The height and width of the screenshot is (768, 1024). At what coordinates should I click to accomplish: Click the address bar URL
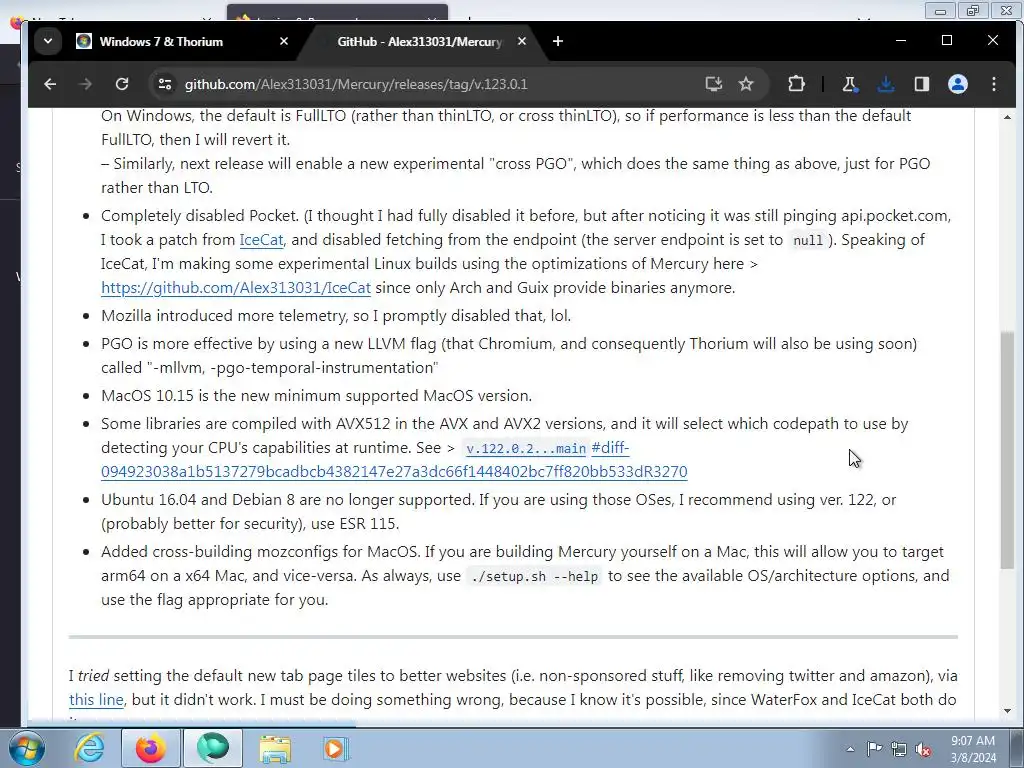[x=356, y=84]
